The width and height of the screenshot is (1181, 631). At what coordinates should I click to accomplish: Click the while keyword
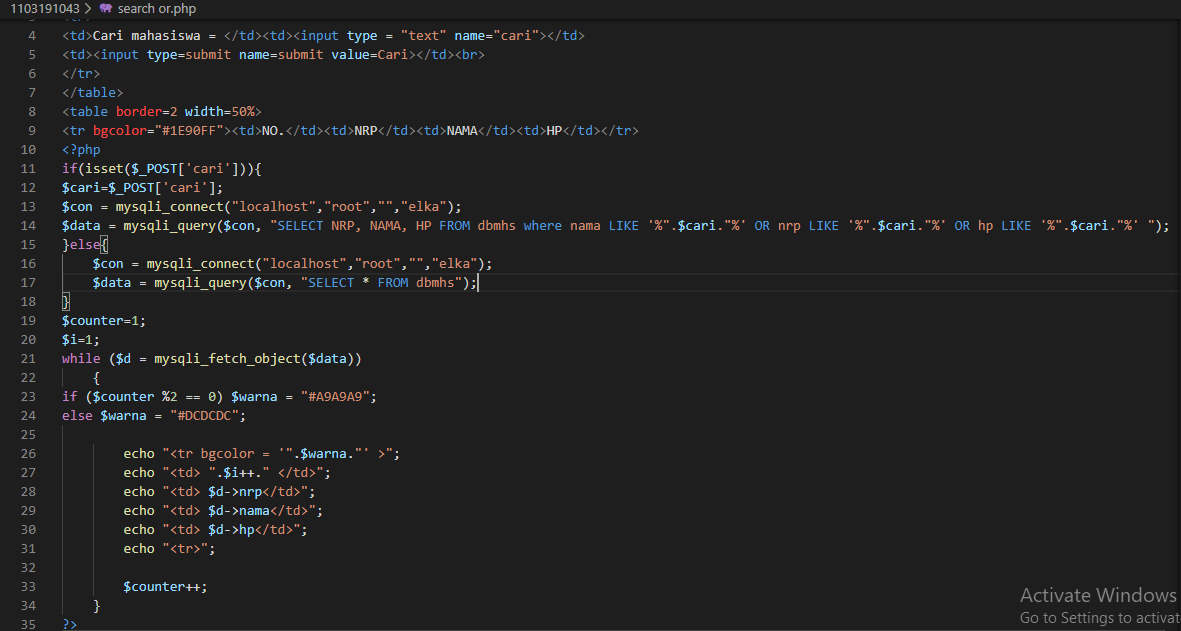81,359
